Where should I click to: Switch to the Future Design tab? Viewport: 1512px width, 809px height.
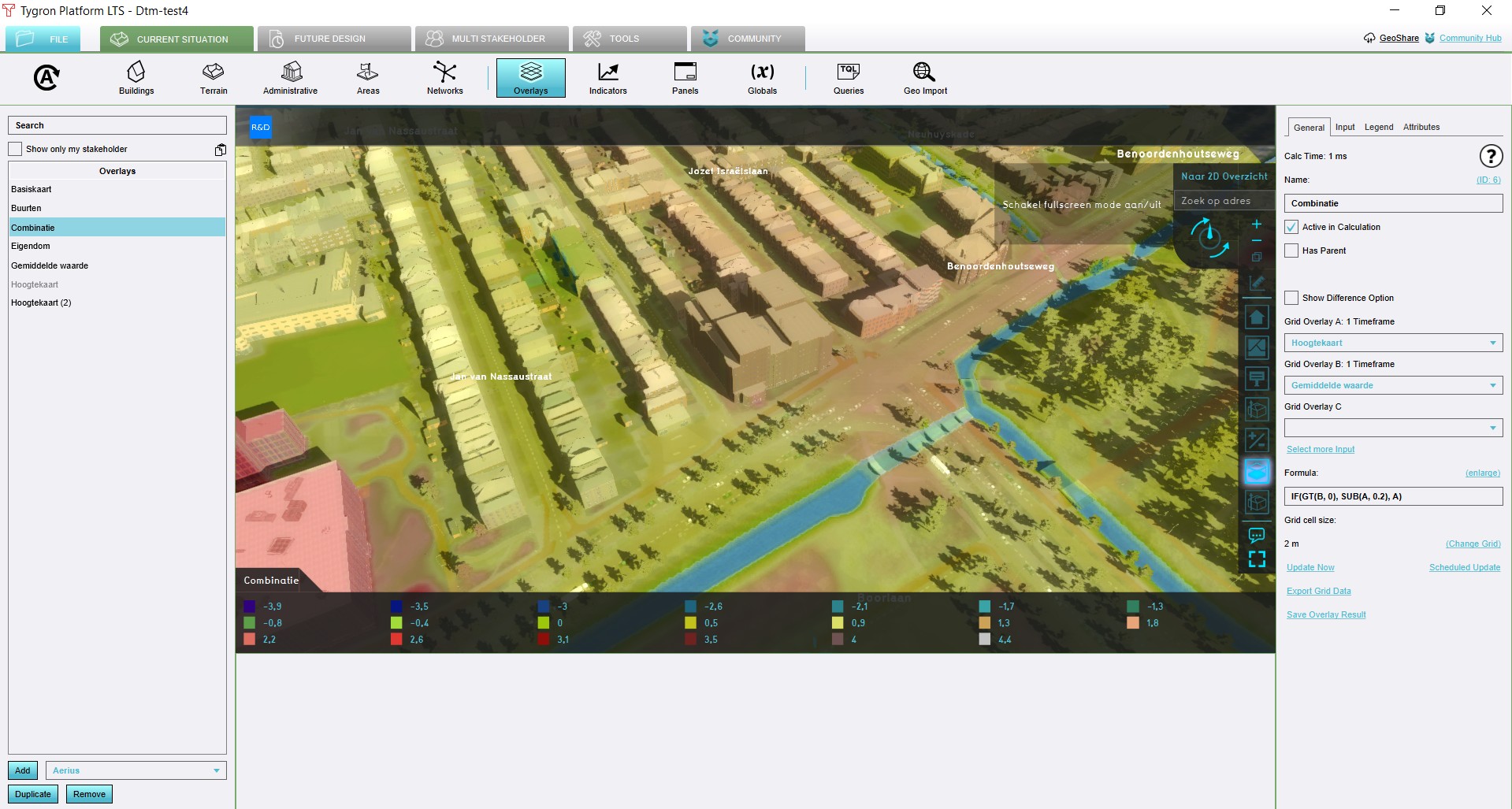tap(329, 39)
